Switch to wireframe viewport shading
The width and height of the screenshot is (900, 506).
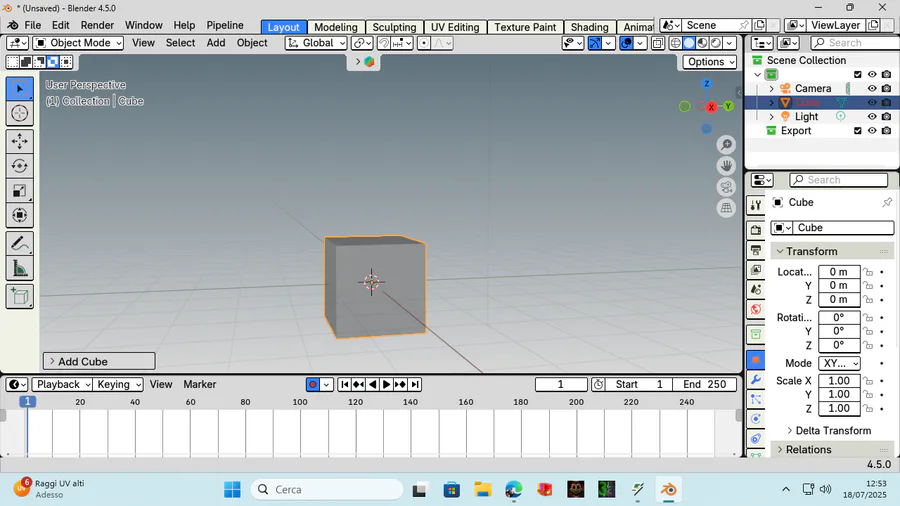pos(676,43)
